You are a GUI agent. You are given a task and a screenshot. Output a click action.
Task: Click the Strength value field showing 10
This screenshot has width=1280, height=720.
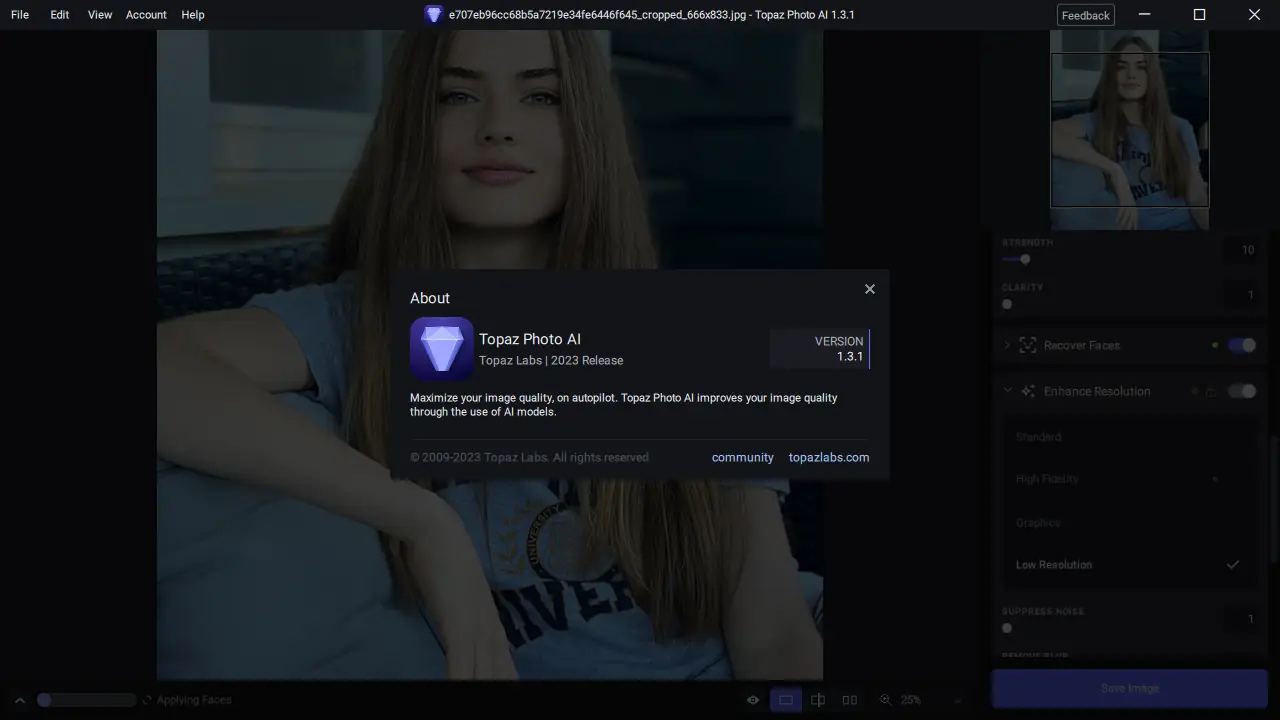tap(1242, 250)
